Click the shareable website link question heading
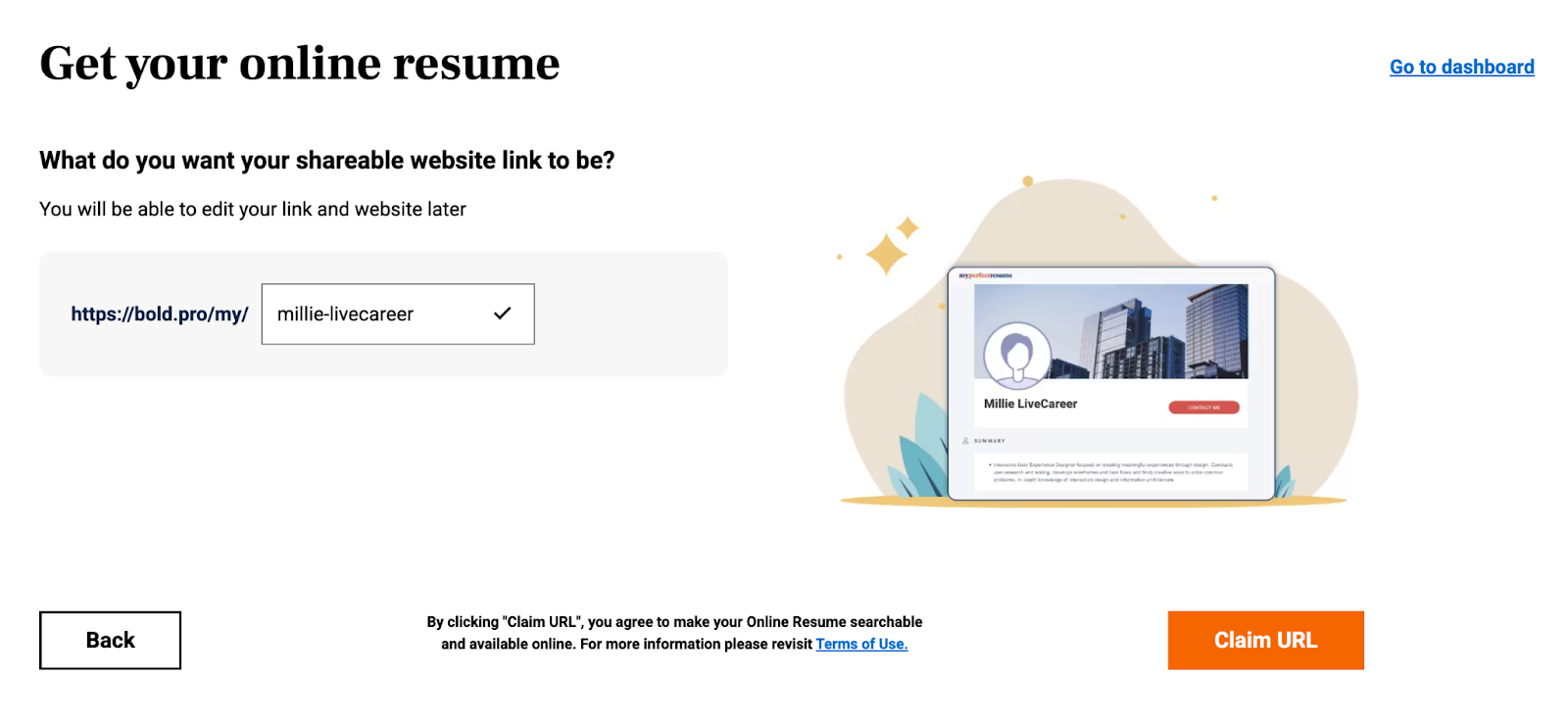The width and height of the screenshot is (1568, 725). tap(327, 160)
